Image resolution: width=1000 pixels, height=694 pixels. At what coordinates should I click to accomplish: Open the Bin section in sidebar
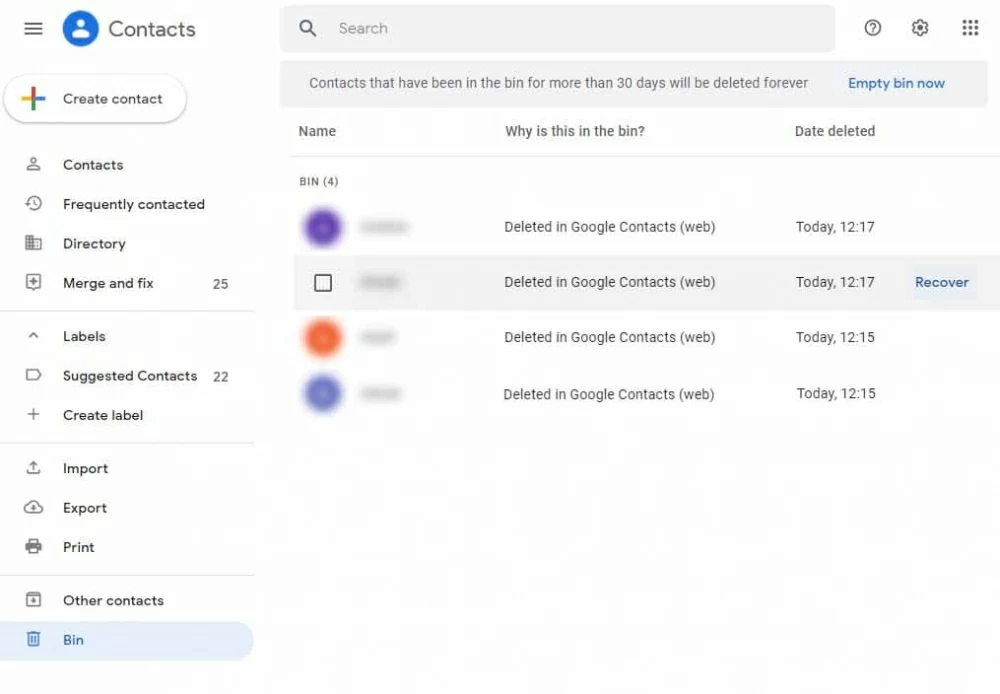[73, 640]
